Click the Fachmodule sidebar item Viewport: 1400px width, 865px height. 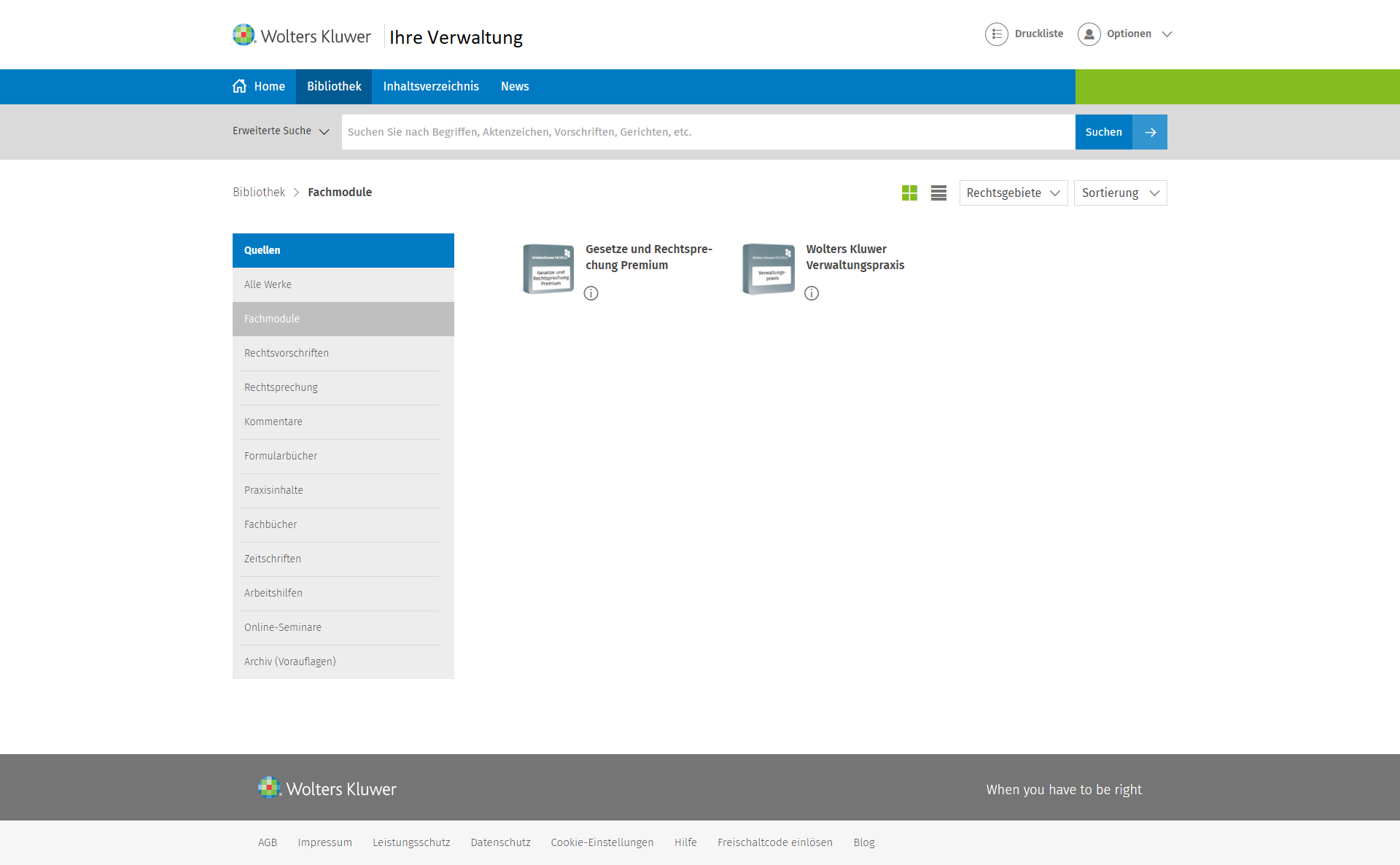[343, 319]
